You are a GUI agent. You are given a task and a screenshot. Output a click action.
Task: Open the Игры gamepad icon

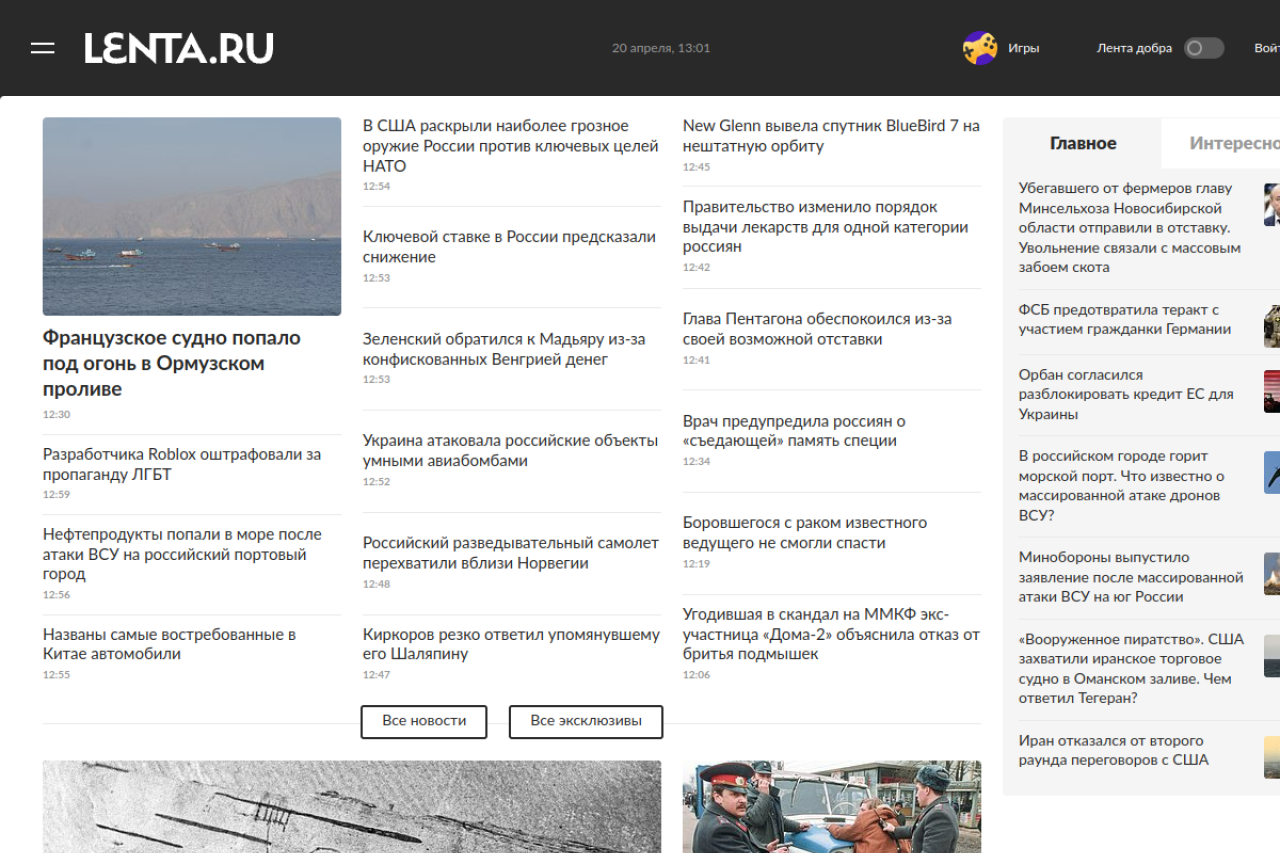tap(979, 48)
